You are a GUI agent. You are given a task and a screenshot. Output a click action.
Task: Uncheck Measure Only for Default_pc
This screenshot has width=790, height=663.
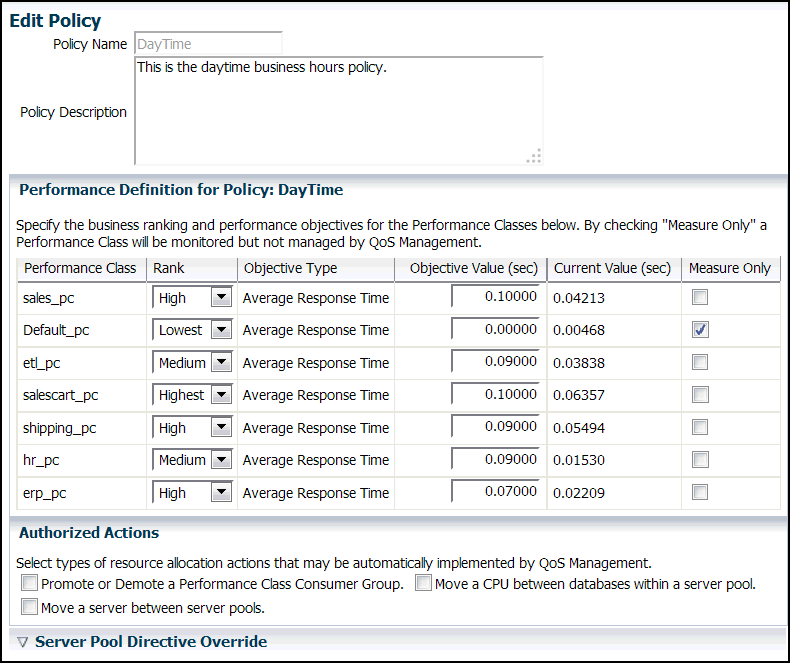point(700,330)
